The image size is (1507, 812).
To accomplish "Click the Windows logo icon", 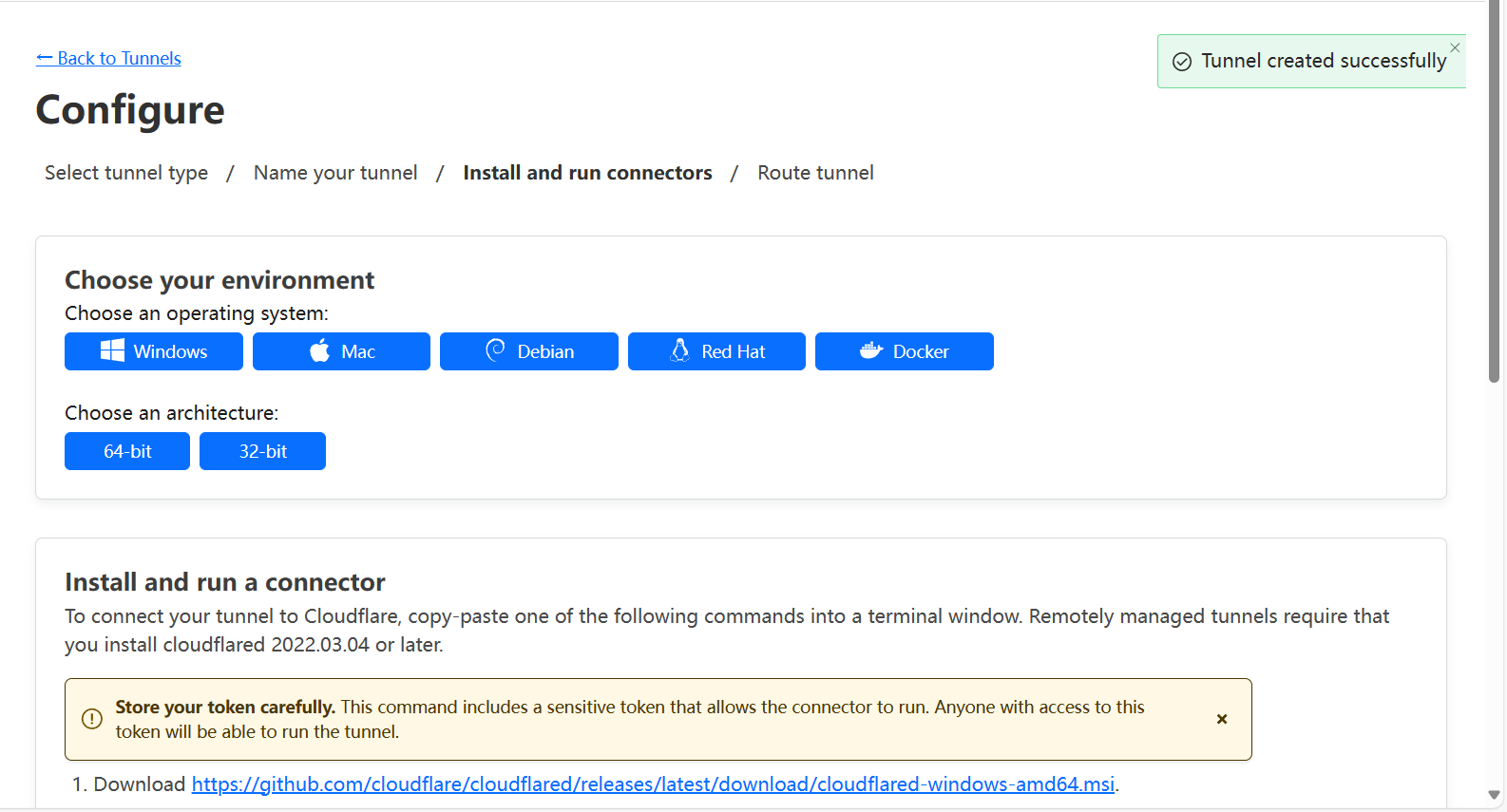I will tap(112, 350).
